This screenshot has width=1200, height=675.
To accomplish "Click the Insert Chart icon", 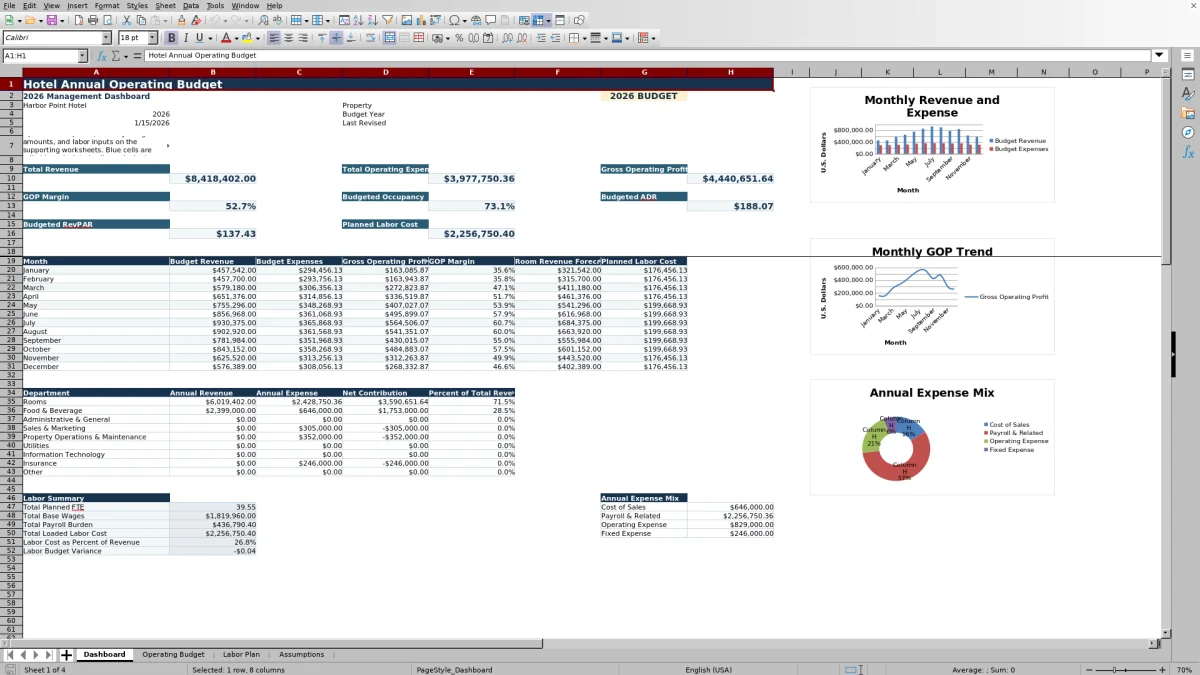I will [x=421, y=20].
